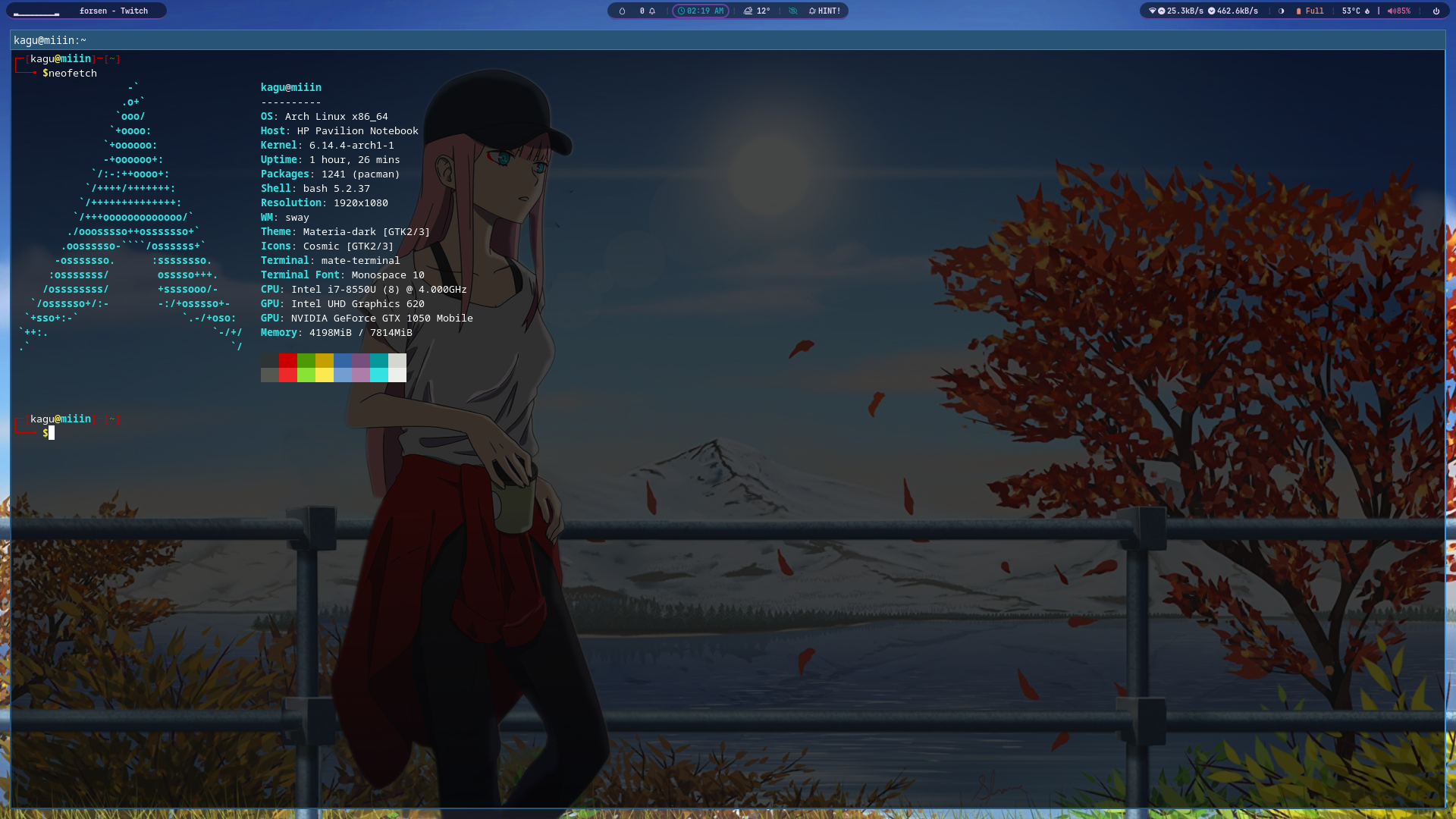Image resolution: width=1456 pixels, height=819 pixels.
Task: Click the terminal cursor at the empty prompt
Action: [52, 433]
